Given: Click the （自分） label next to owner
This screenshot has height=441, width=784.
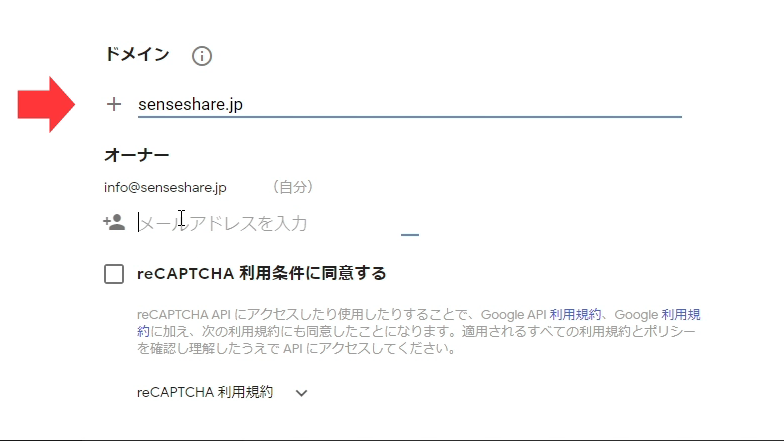Looking at the screenshot, I should (x=292, y=187).
